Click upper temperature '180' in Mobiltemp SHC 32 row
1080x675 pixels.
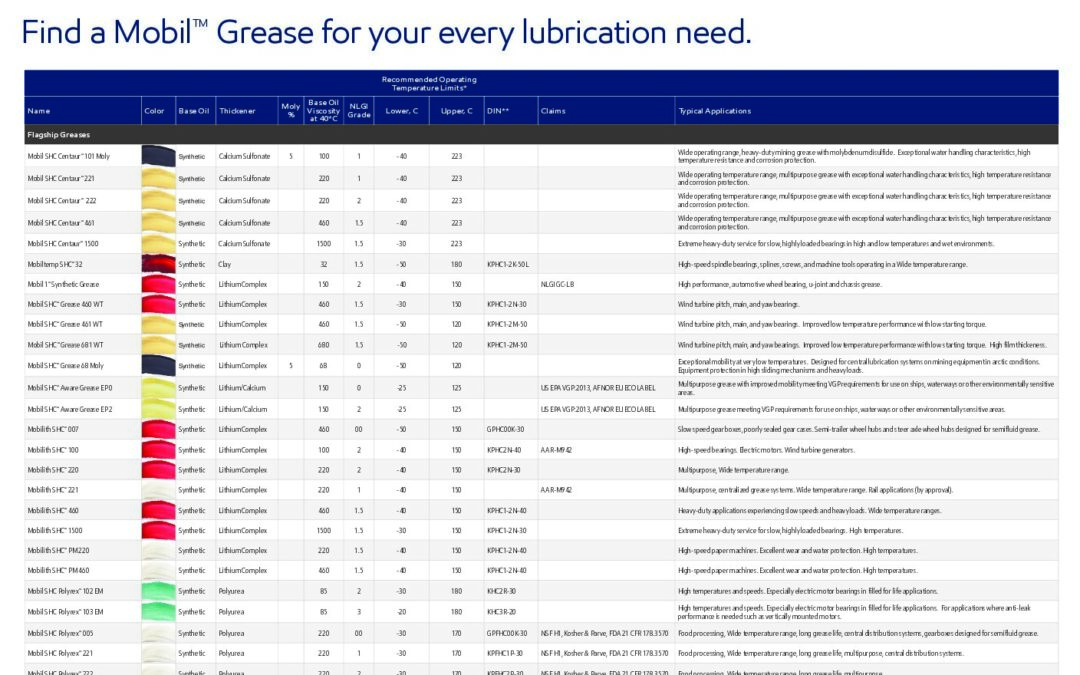(457, 264)
